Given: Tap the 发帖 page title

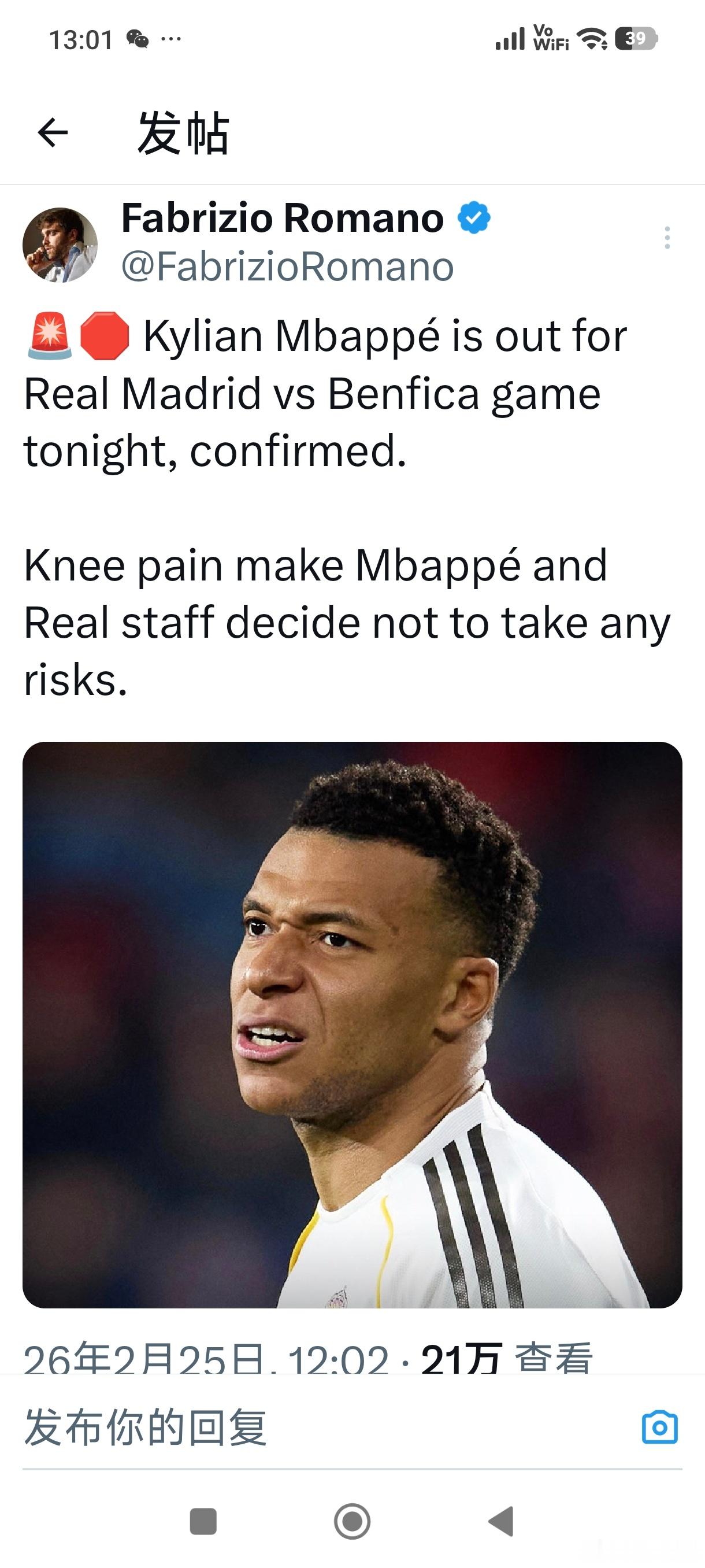Looking at the screenshot, I should (x=183, y=134).
